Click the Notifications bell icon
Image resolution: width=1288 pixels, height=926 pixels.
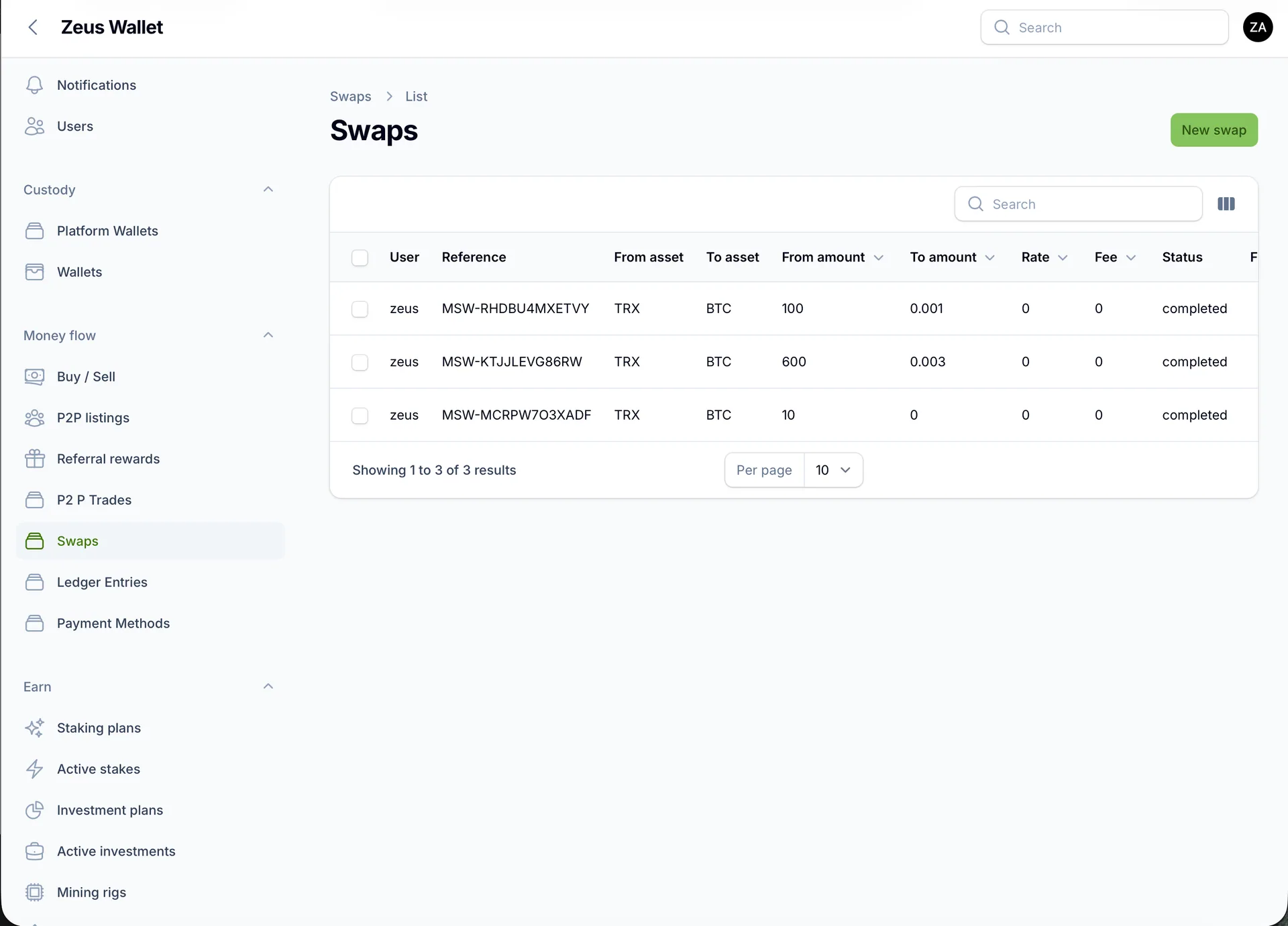34,85
